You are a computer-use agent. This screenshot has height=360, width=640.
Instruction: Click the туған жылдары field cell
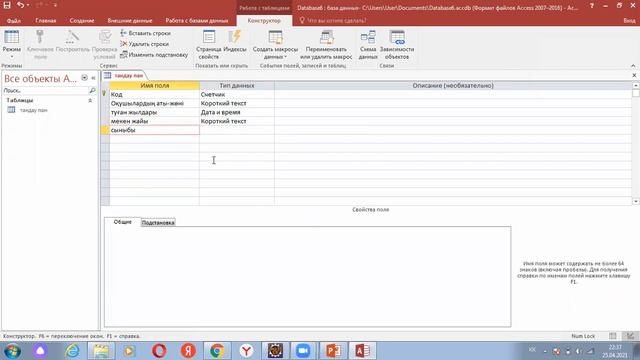point(155,112)
